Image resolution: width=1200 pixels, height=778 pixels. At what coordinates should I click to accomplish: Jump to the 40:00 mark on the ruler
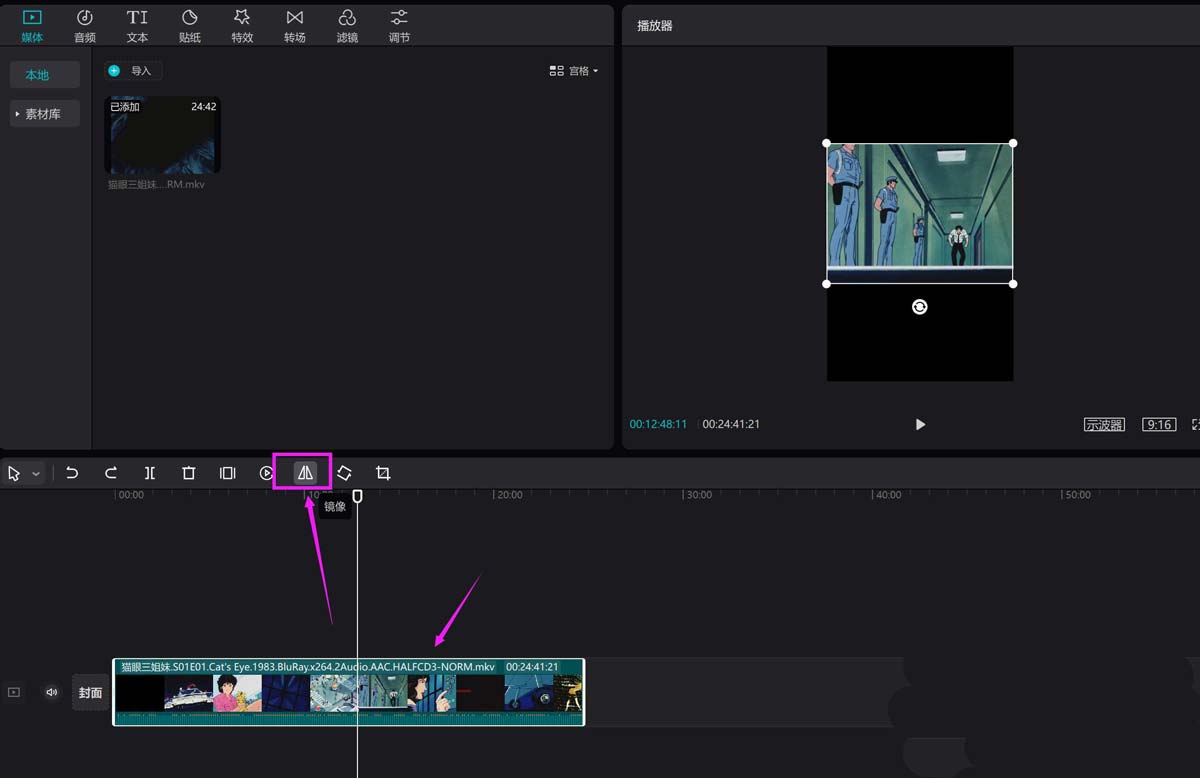click(888, 495)
